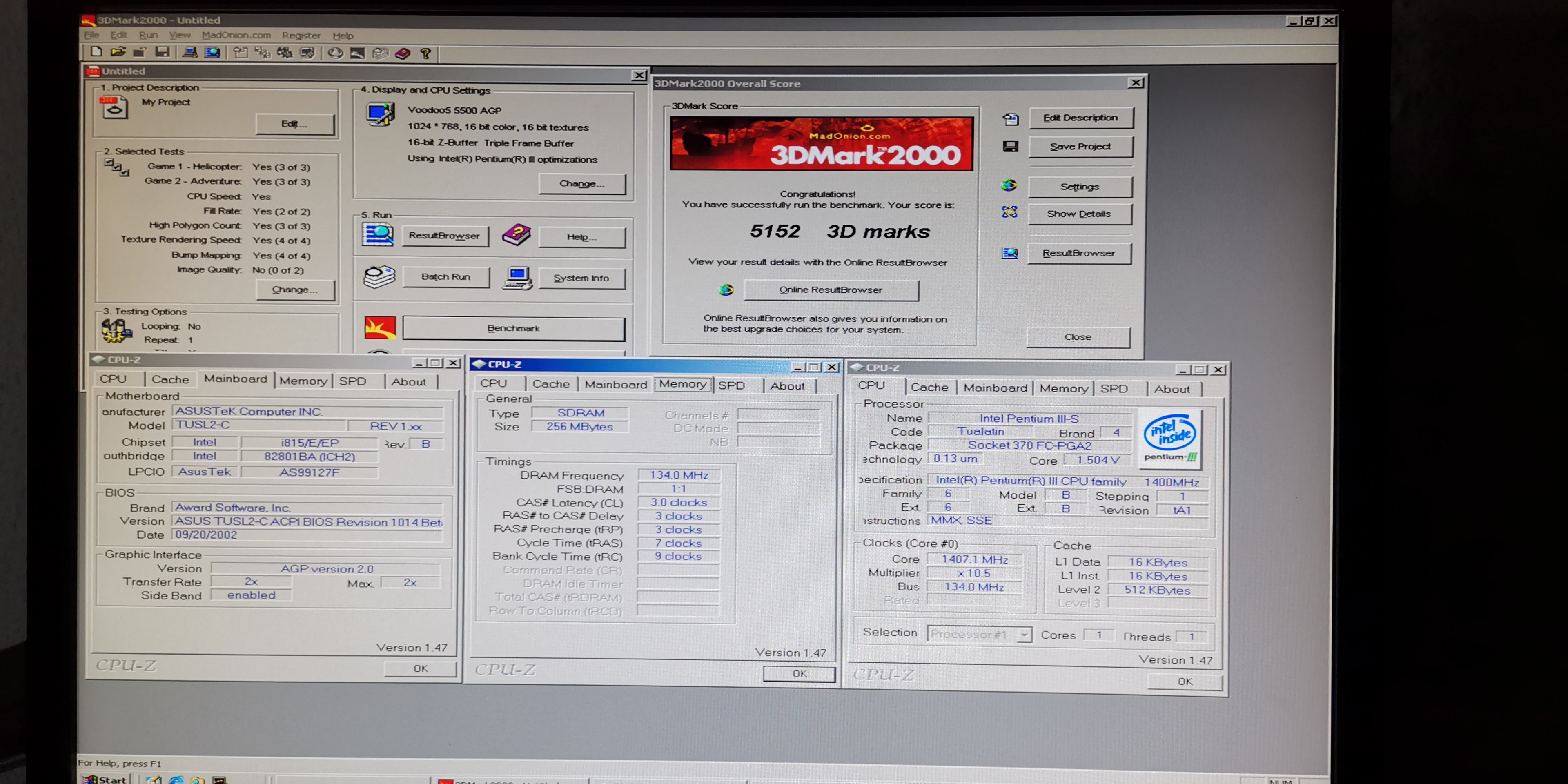Click OK in the Memory CPU-Z window
Image resolution: width=1568 pixels, height=784 pixels.
[x=799, y=674]
